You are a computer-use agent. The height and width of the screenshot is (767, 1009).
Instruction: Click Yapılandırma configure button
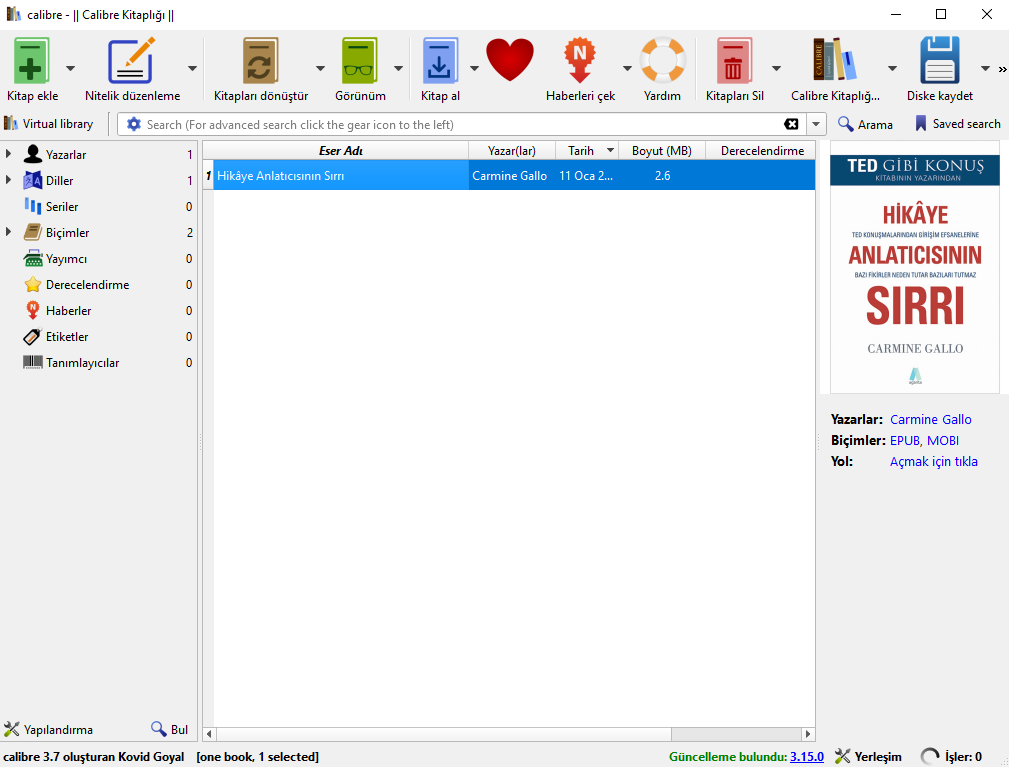[49, 729]
